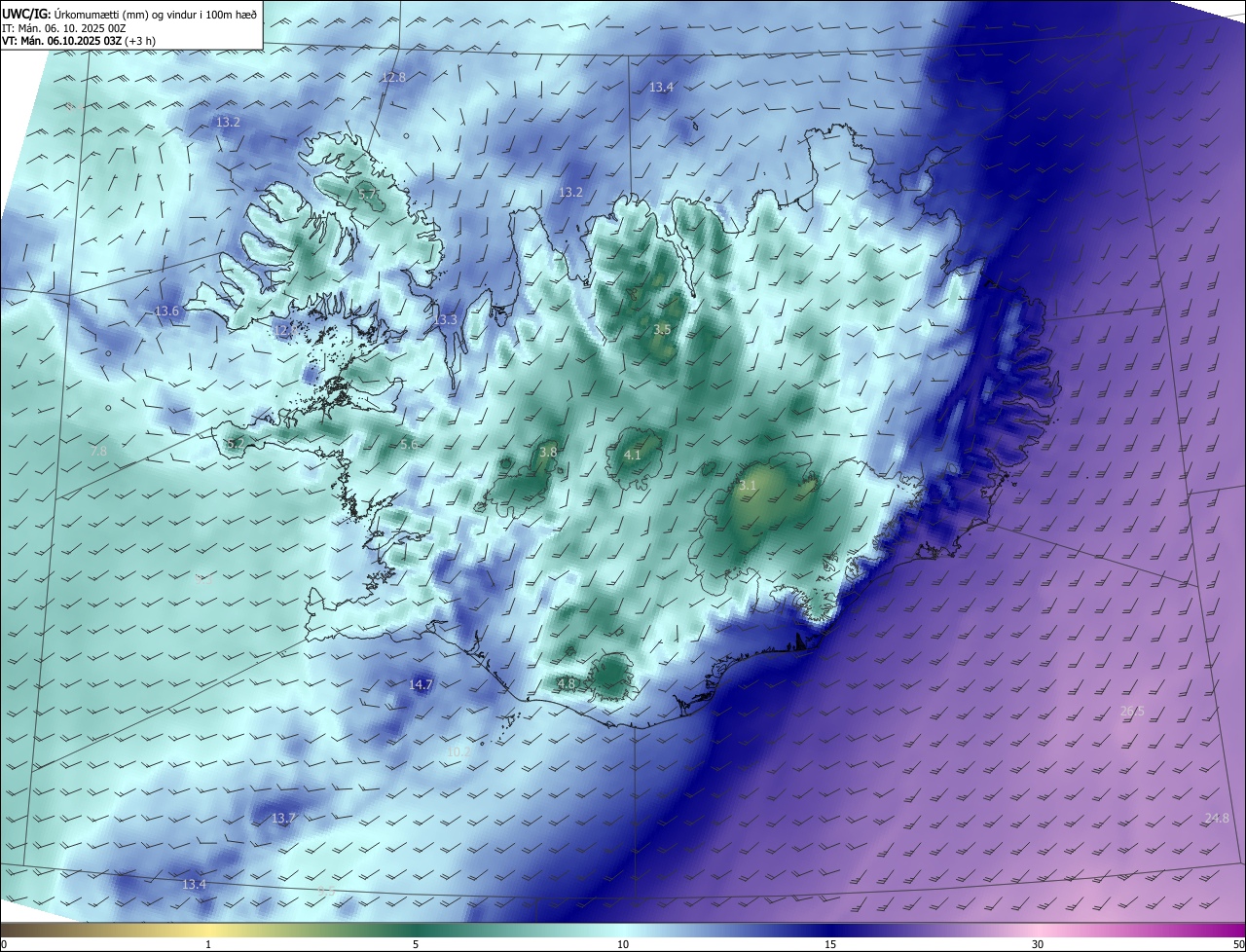Image resolution: width=1246 pixels, height=952 pixels.
Task: Click the 5.2 value label on the peninsula
Action: (x=236, y=444)
